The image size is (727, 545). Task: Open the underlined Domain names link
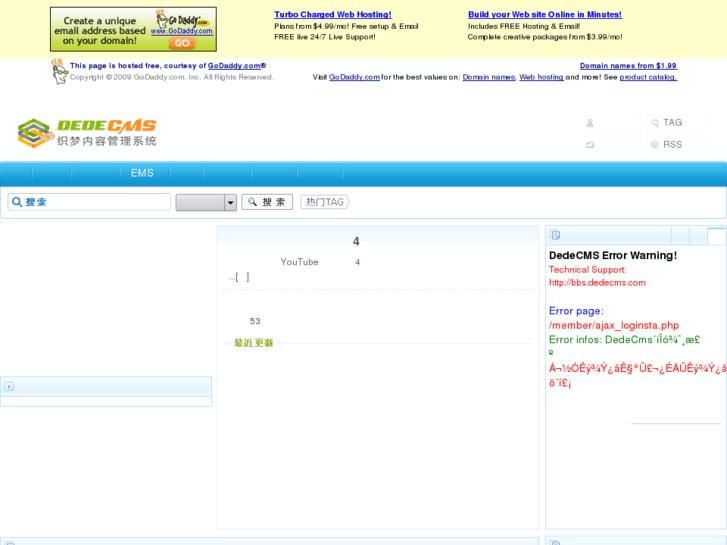(489, 77)
